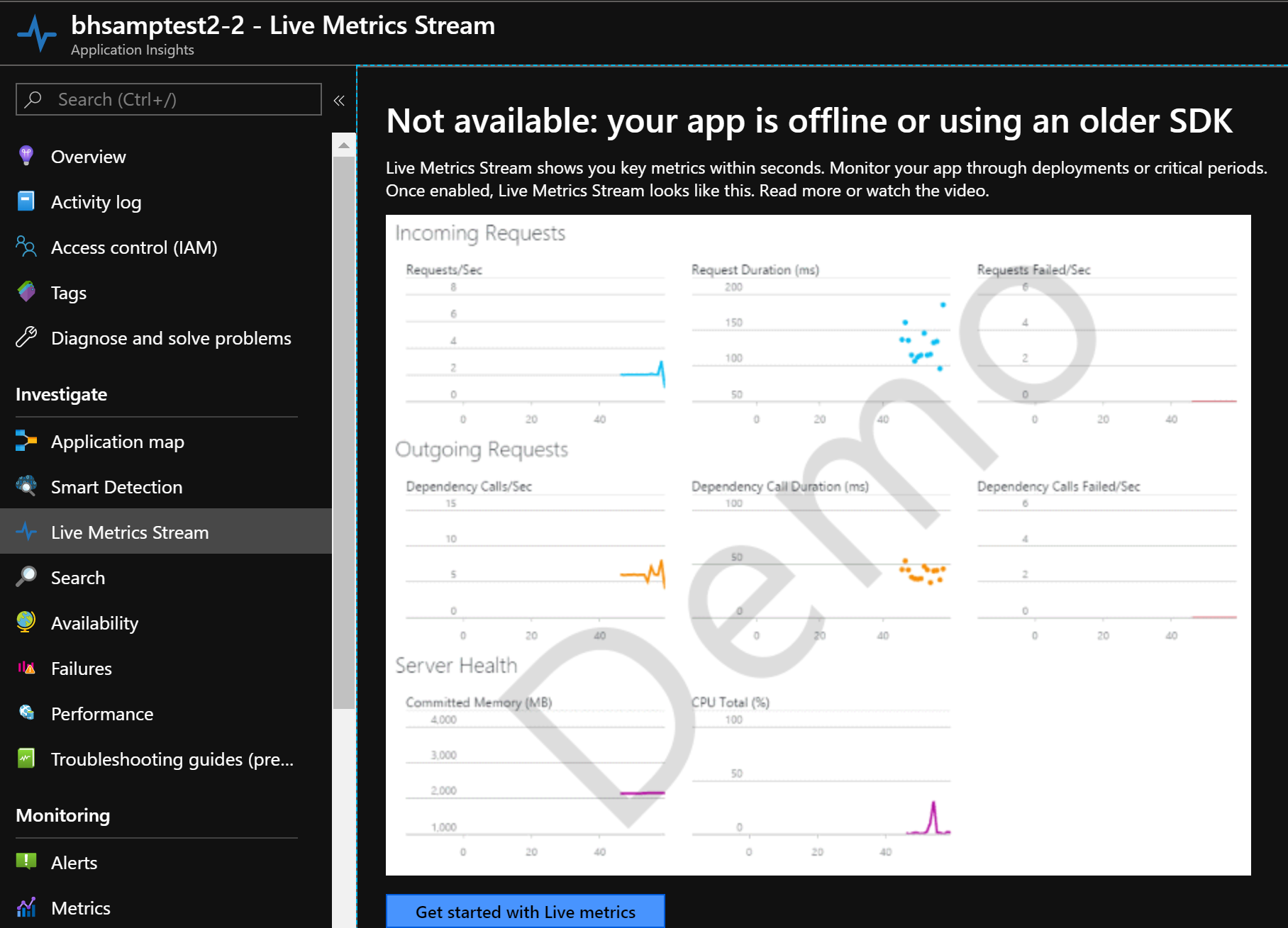Image resolution: width=1288 pixels, height=928 pixels.
Task: Click the Alerts icon
Action: [26, 862]
